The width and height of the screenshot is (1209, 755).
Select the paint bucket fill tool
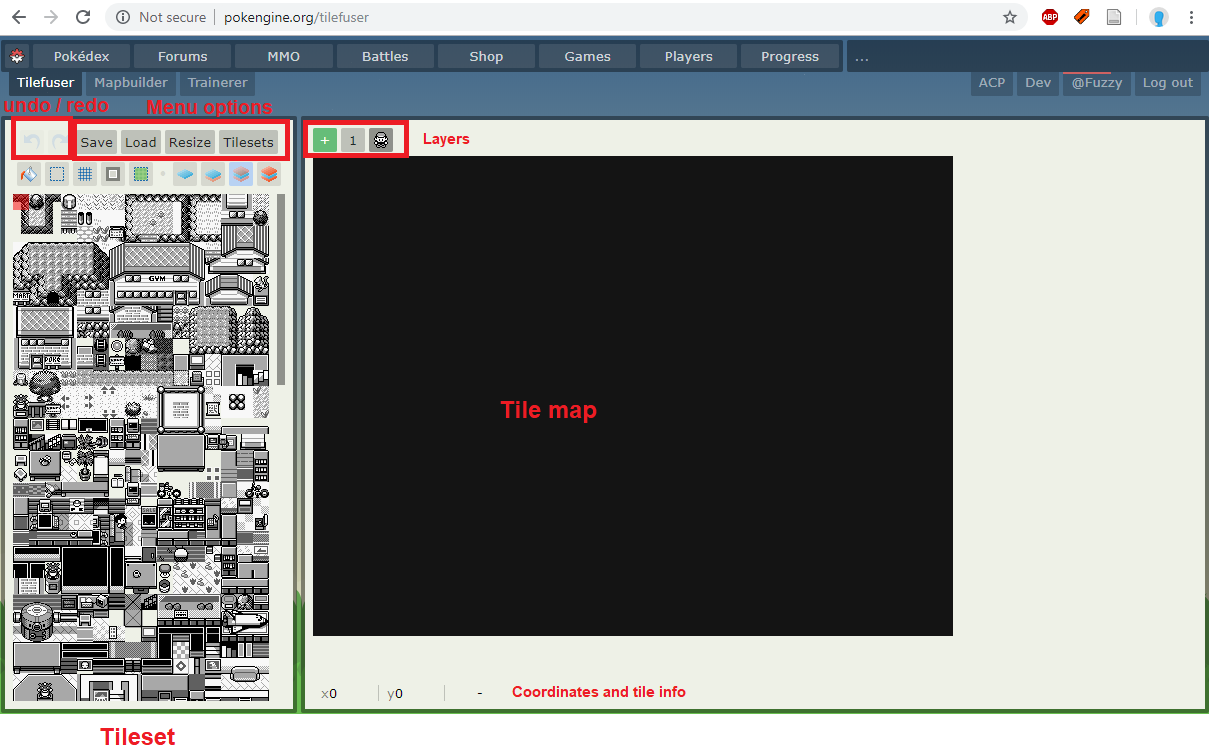tap(29, 174)
